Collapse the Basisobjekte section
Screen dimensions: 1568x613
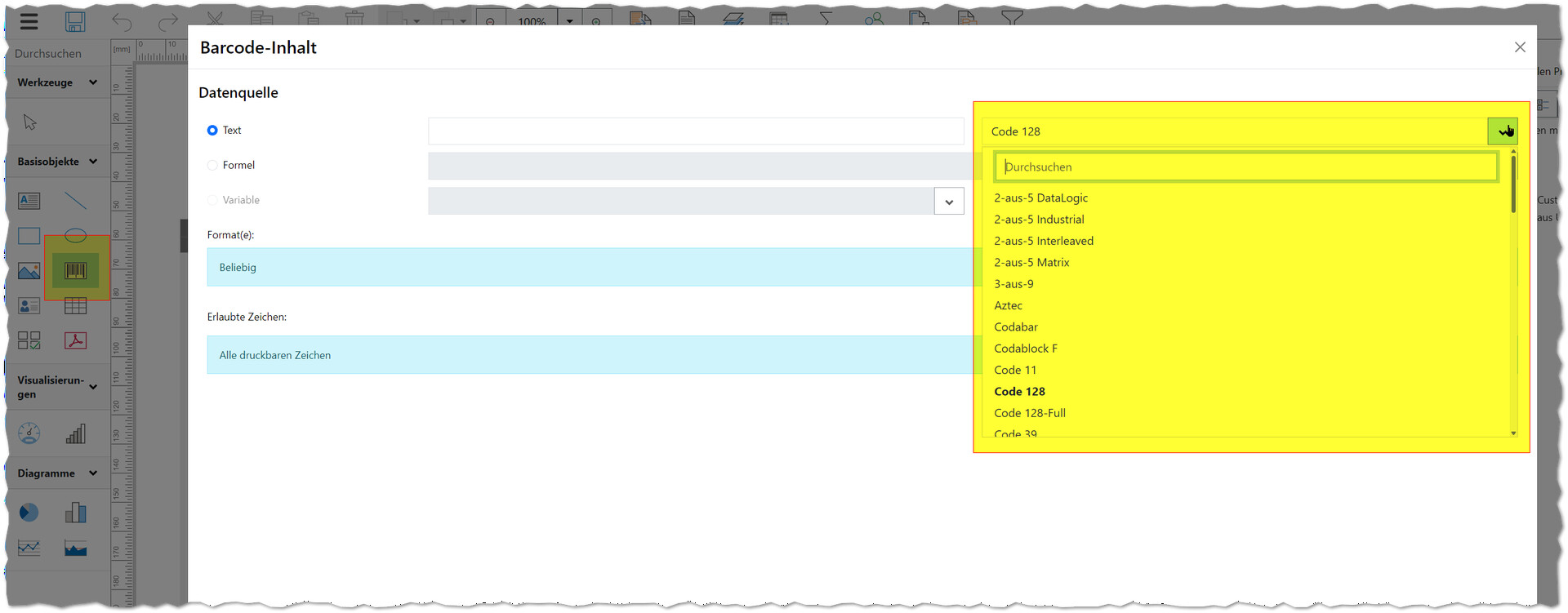coord(93,162)
